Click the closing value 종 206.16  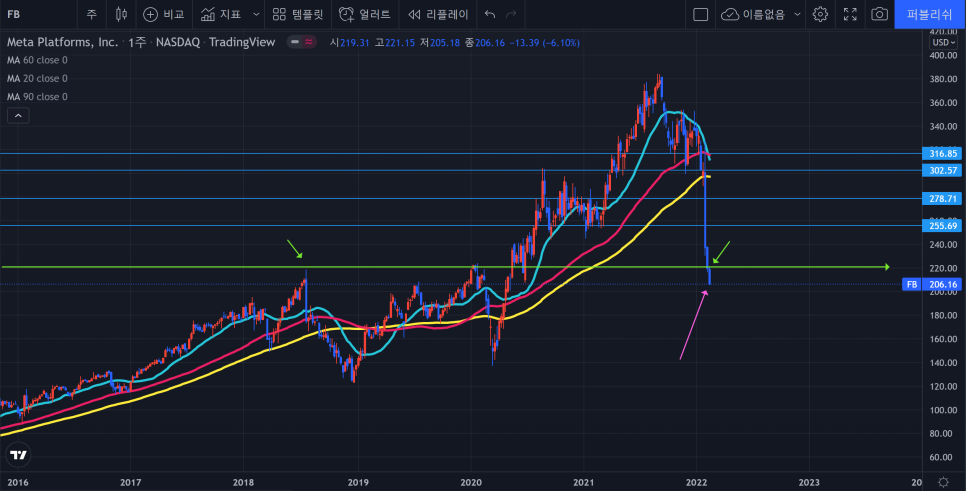tap(485, 43)
